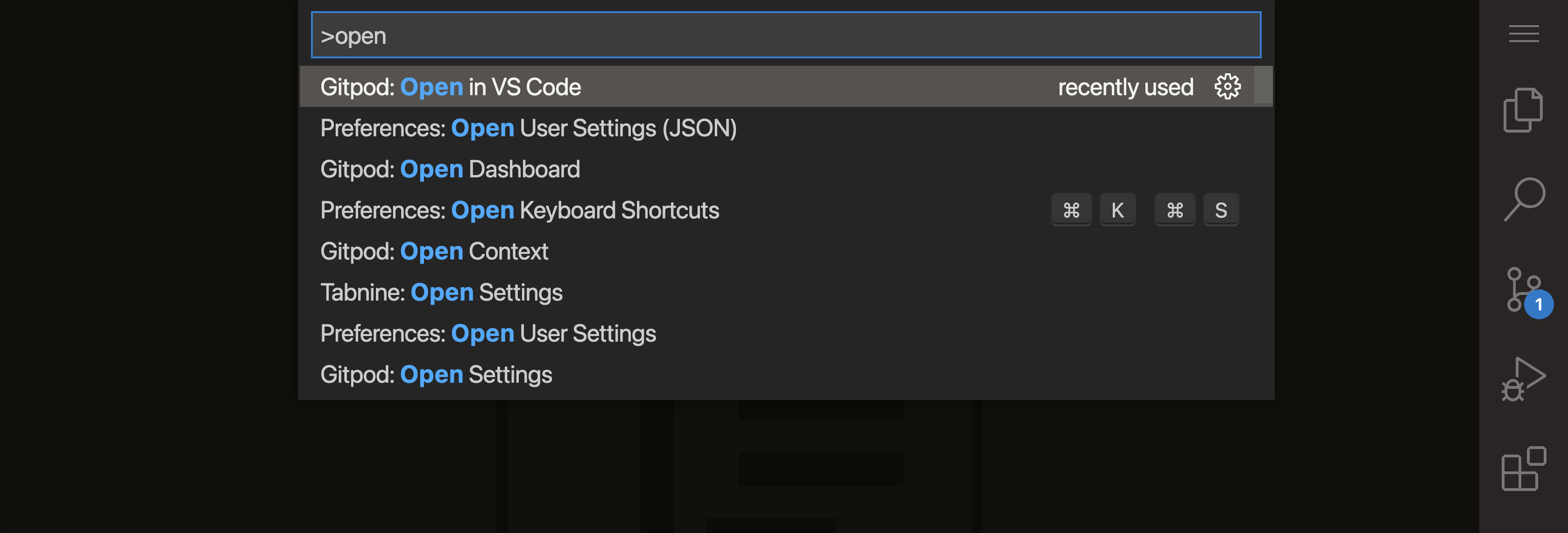
Task: Open the hamburger menu
Action: pos(1524,35)
